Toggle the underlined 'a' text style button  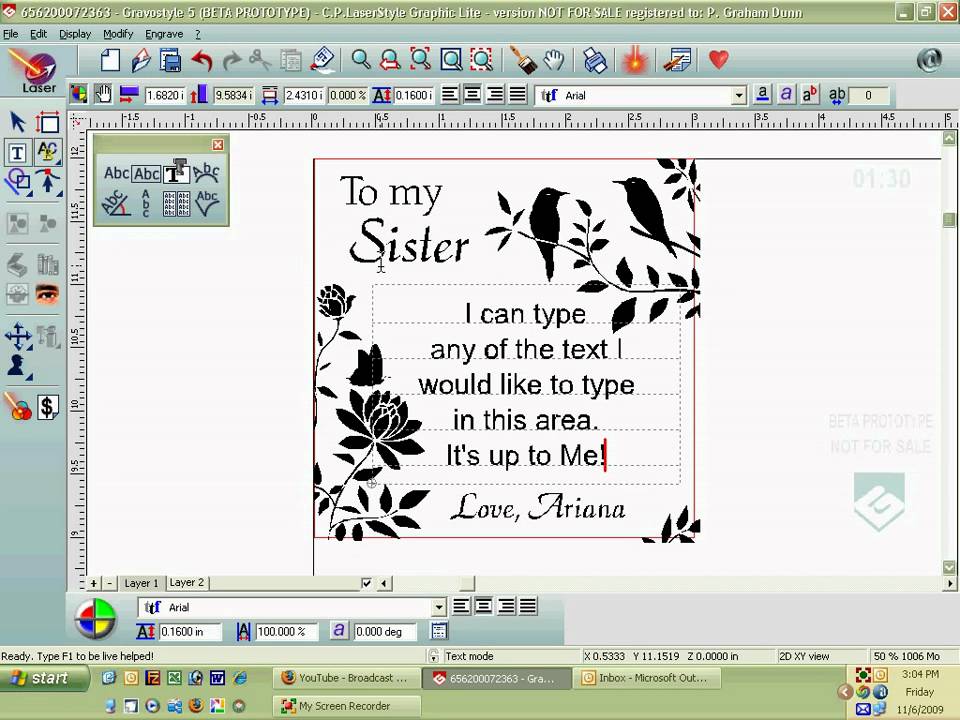point(762,94)
